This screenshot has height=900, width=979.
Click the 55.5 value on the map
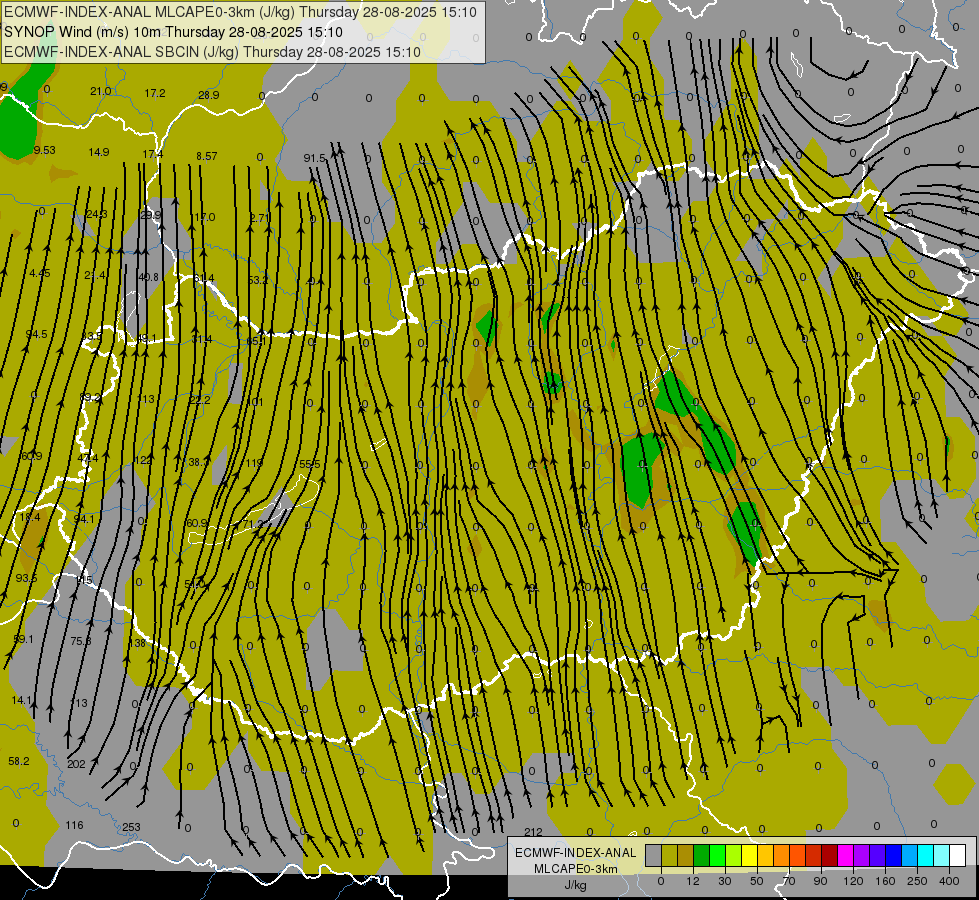tap(310, 464)
